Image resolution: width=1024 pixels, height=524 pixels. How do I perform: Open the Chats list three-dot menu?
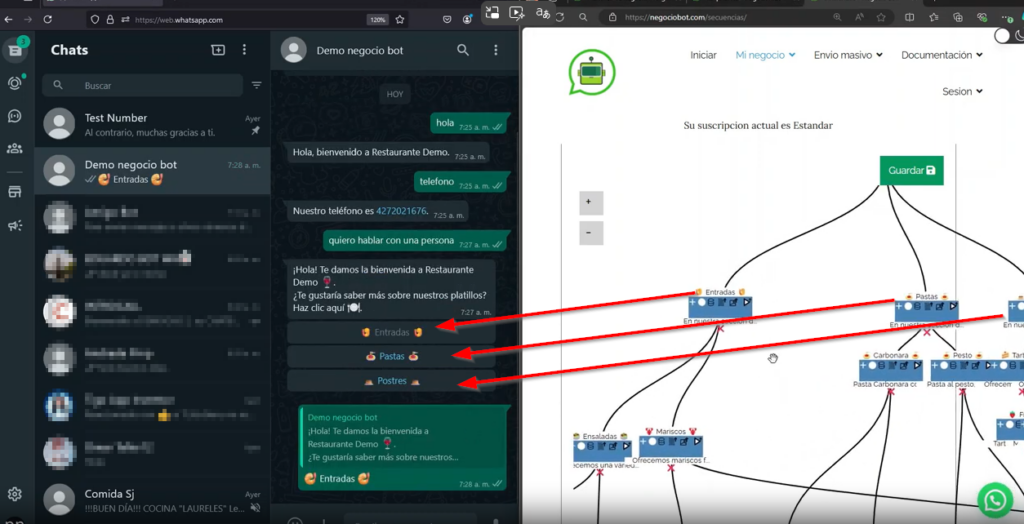pyautogui.click(x=244, y=50)
